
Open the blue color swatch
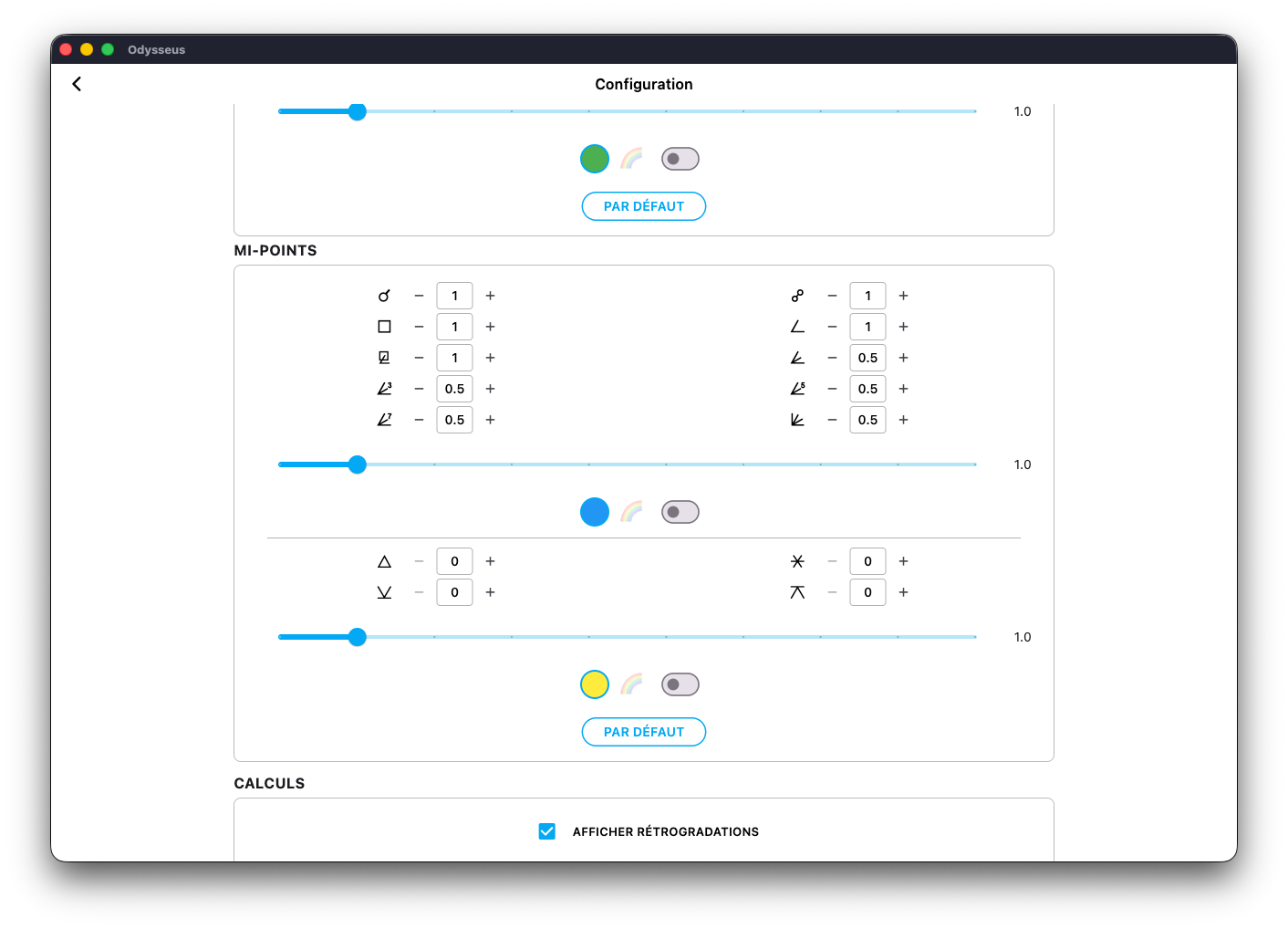[x=595, y=512]
